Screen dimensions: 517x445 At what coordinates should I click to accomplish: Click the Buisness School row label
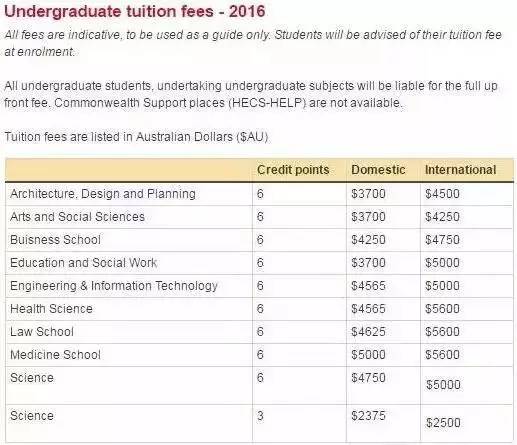click(55, 240)
